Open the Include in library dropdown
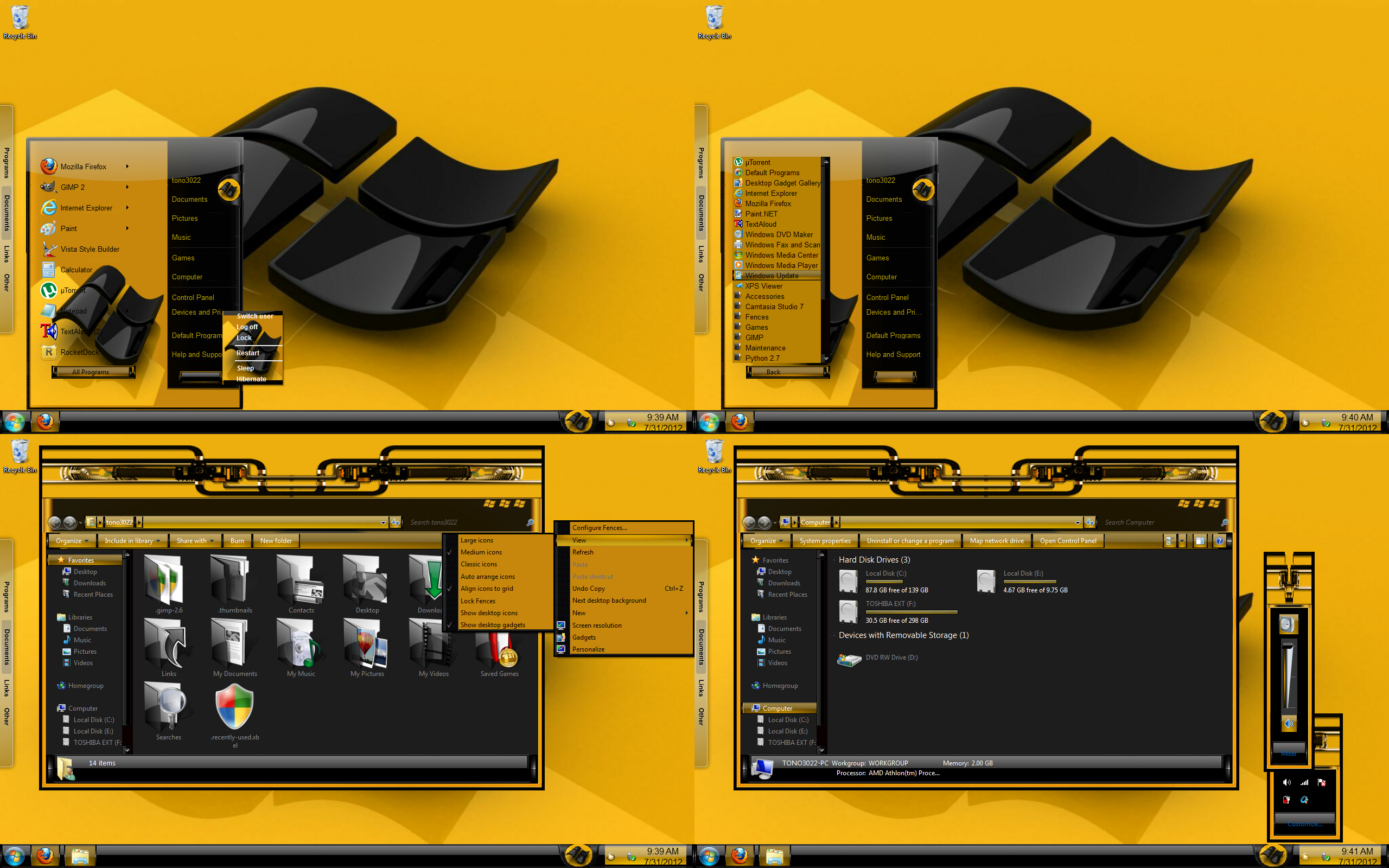 pos(132,541)
